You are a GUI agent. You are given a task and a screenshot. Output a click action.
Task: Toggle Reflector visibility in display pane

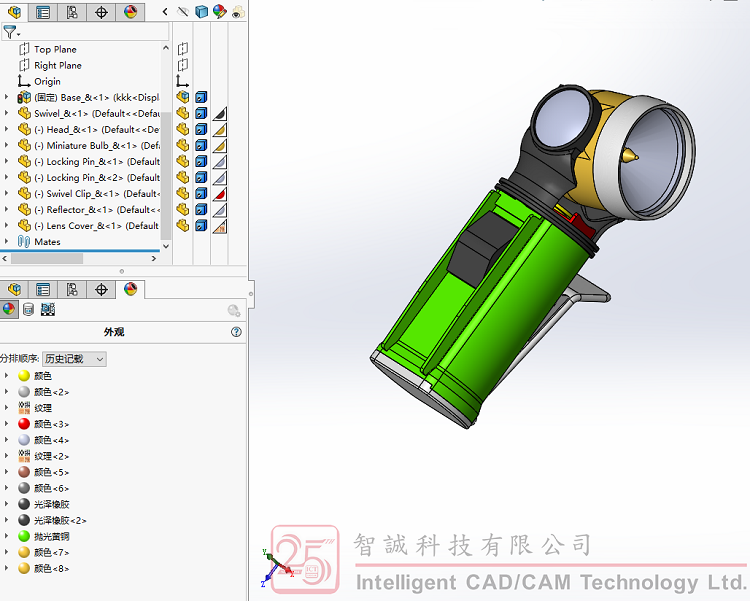tap(183, 210)
